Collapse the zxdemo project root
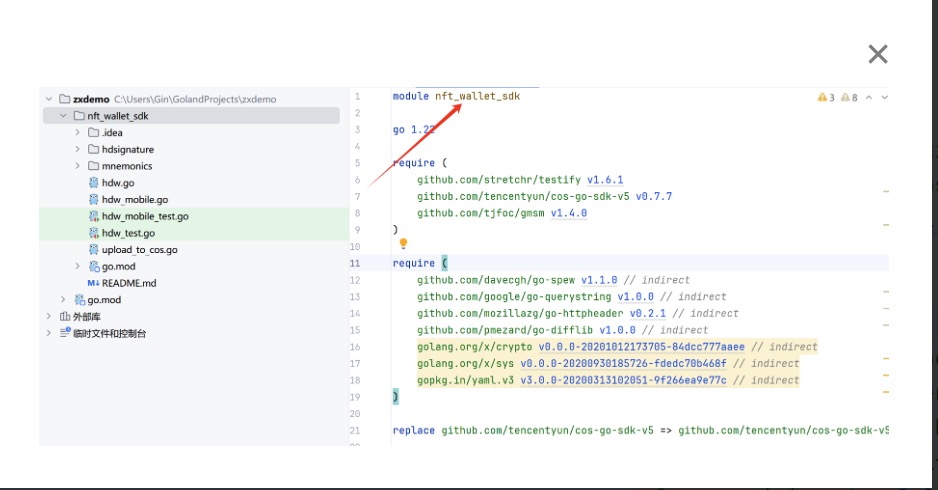The height and width of the screenshot is (490, 938). (49, 99)
